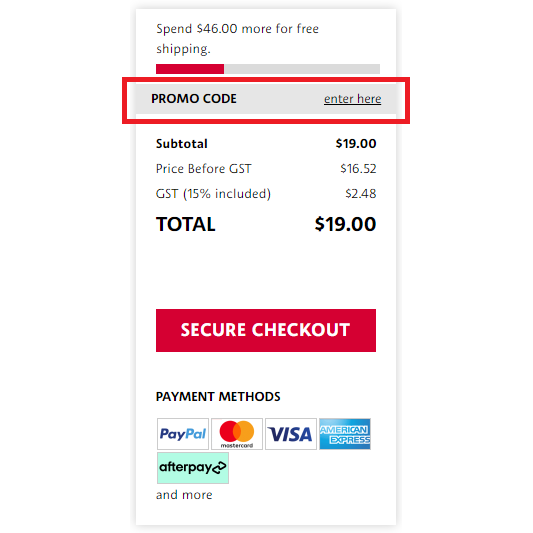
Task: Click the red filled portion of progress bar
Action: click(190, 69)
